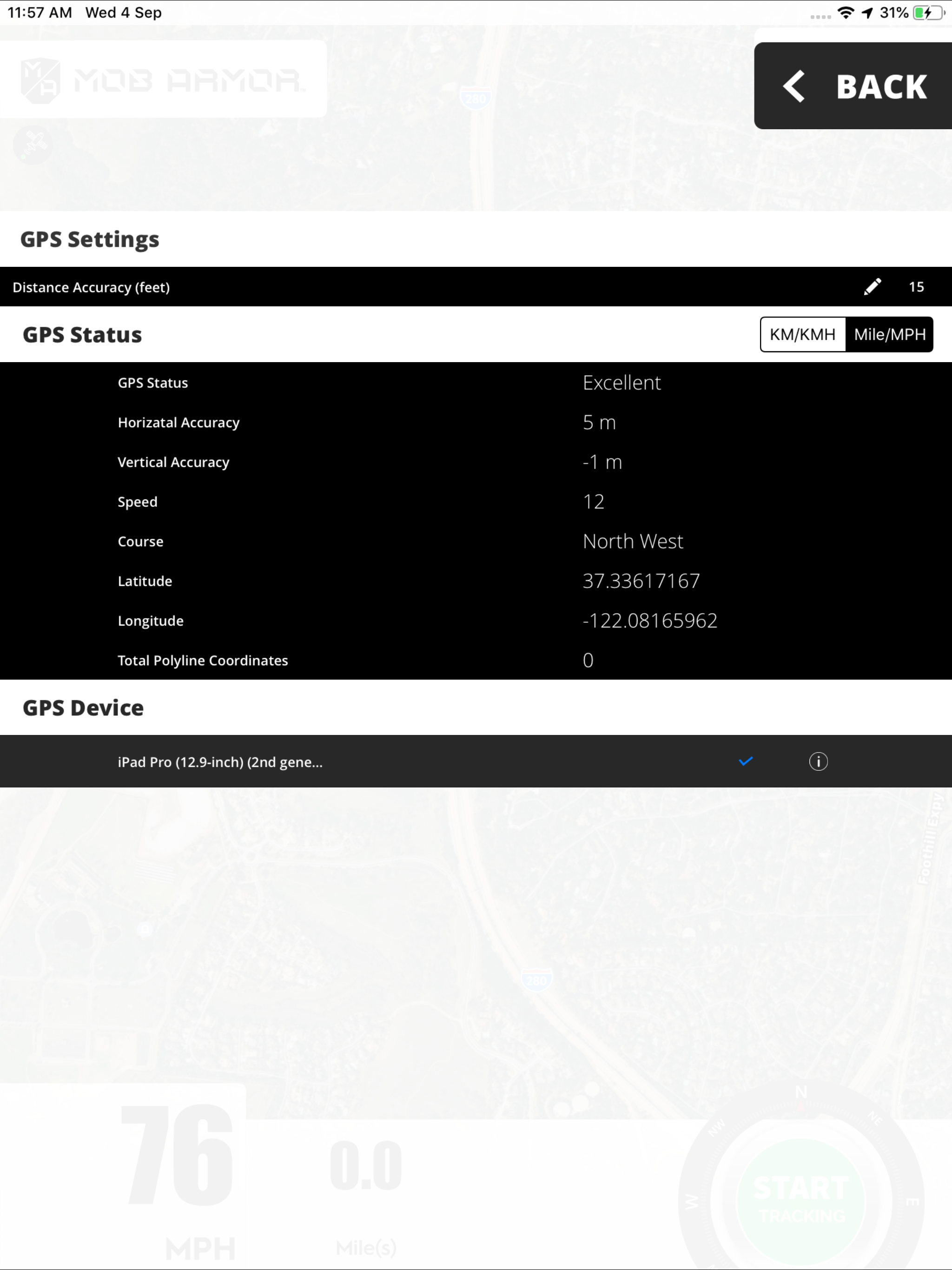Tap the blue checkmark on iPad Pro
Screen dimensions: 952x1270
click(x=745, y=761)
